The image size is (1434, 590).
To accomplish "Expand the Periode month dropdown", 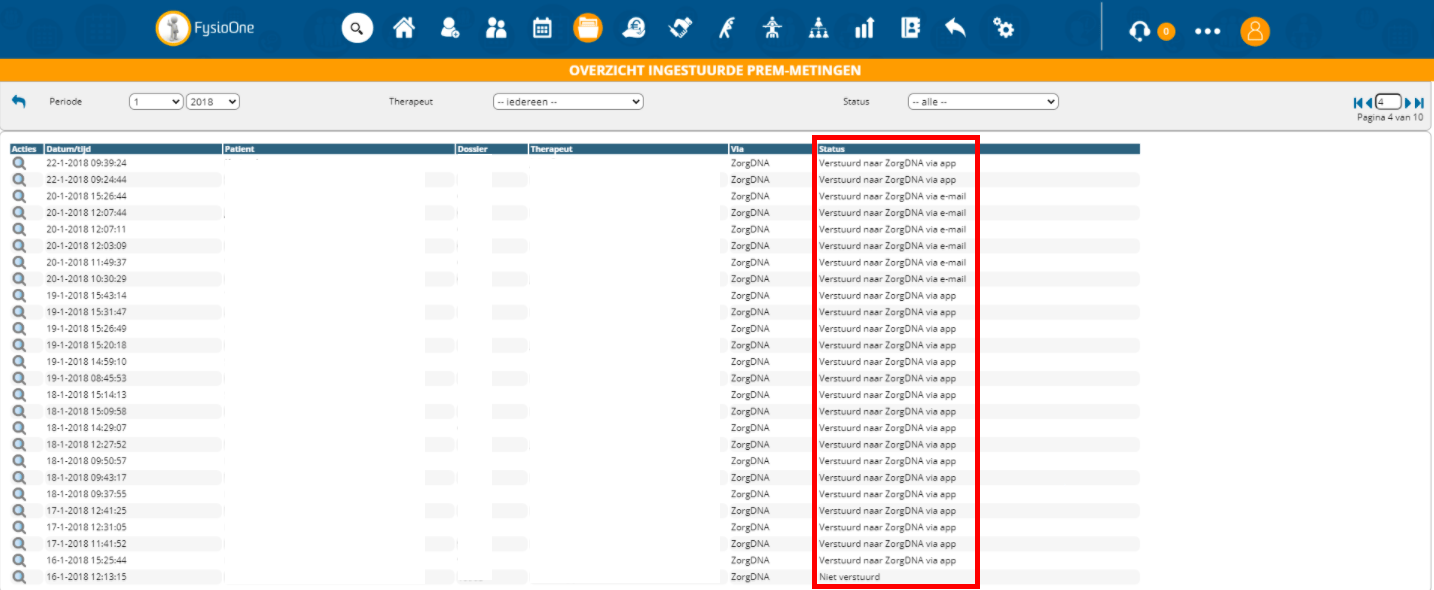I will click(156, 102).
